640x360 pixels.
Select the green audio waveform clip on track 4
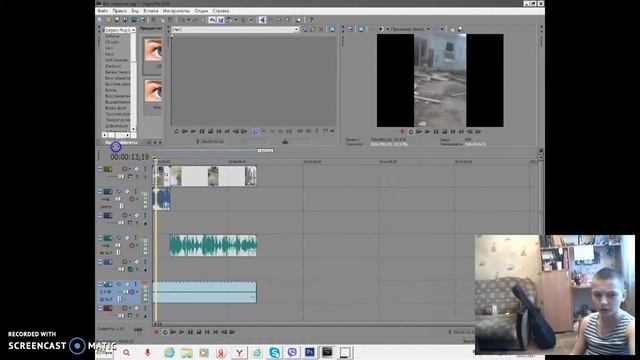(213, 245)
